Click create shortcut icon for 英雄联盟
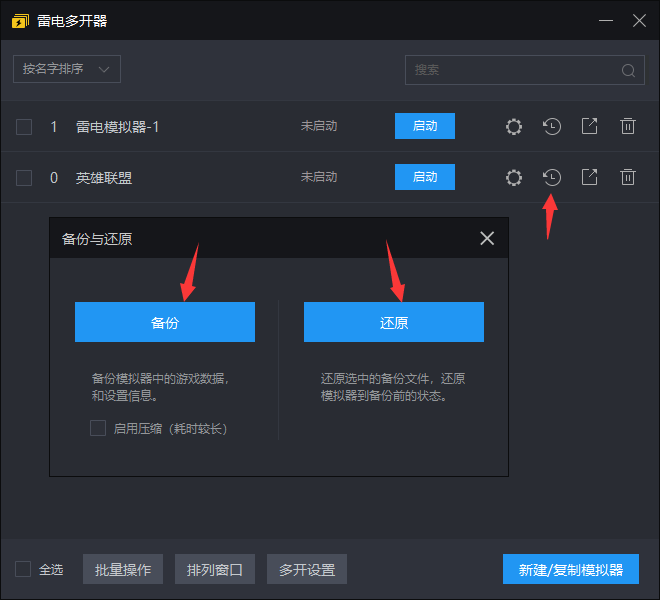Viewport: 660px width, 600px height. tap(590, 178)
